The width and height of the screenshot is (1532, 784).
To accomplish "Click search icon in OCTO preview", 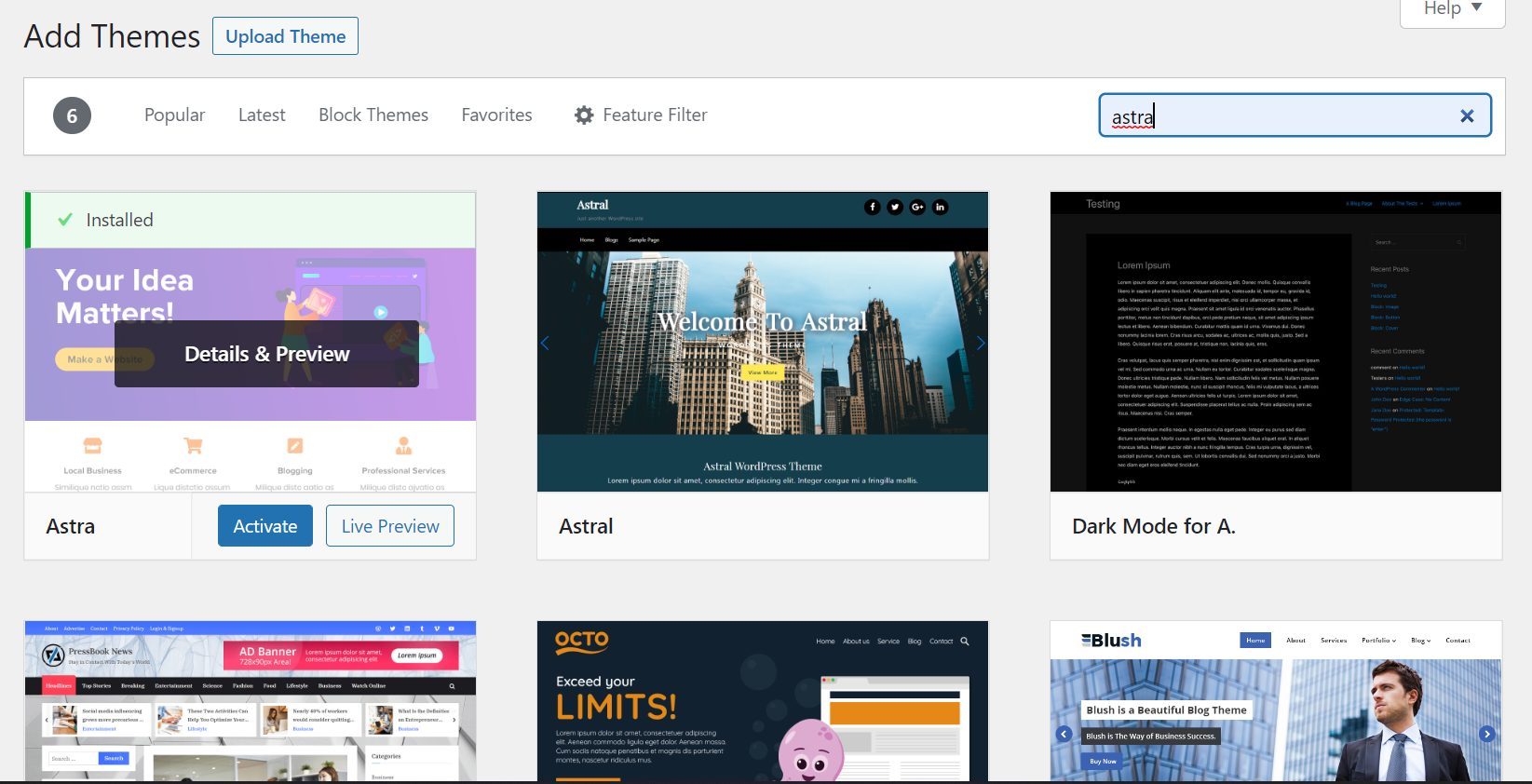I will [965, 642].
